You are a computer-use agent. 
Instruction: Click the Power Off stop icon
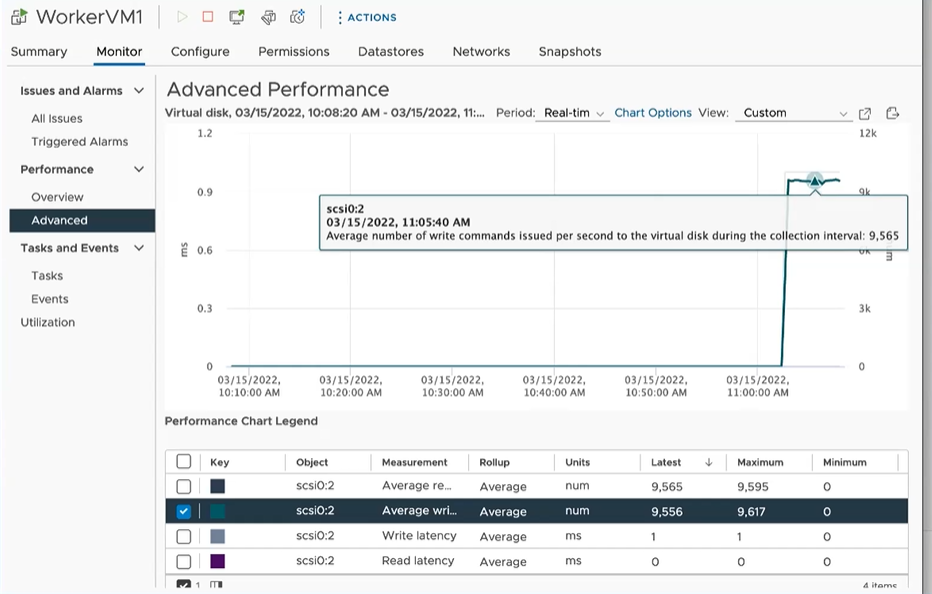click(208, 17)
